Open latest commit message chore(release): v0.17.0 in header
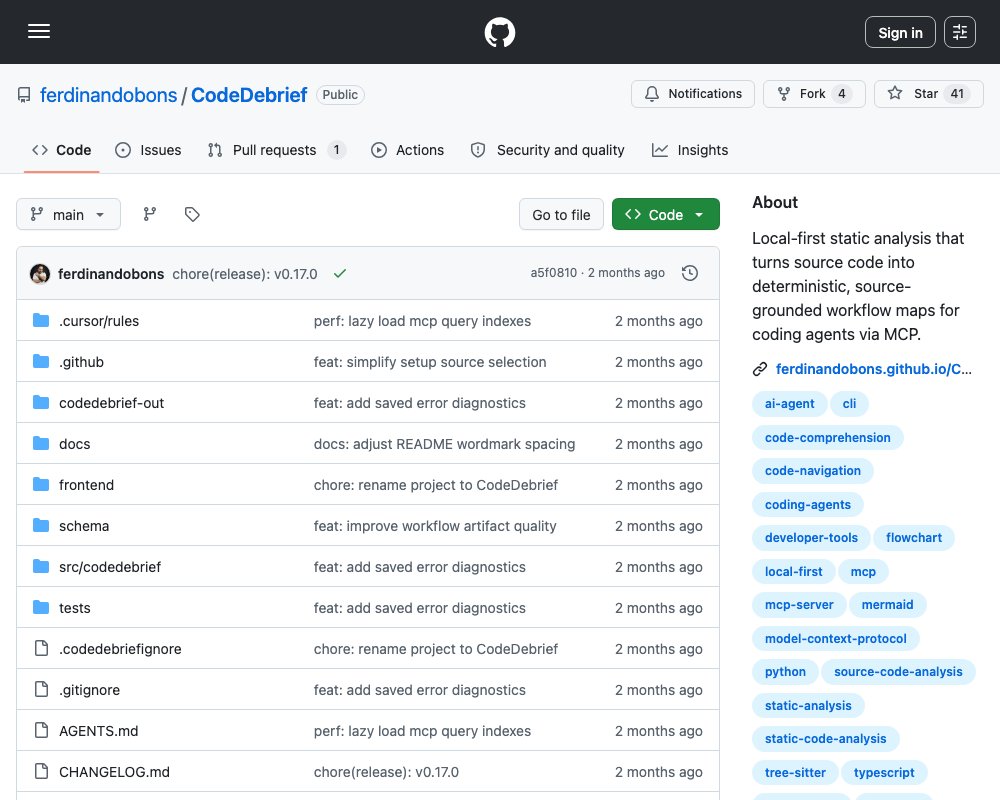This screenshot has height=800, width=1000. tap(245, 274)
